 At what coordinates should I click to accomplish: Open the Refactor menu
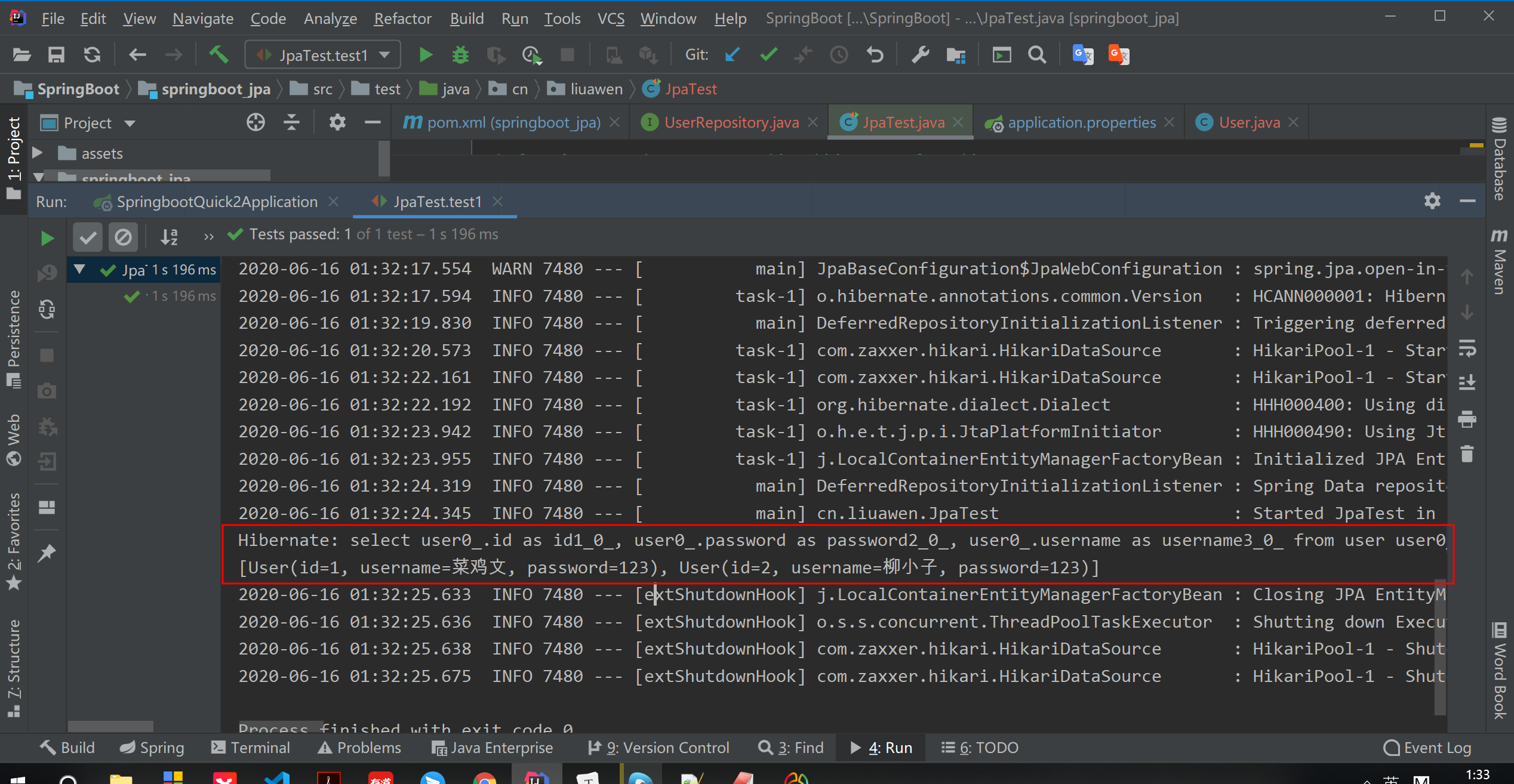[402, 18]
